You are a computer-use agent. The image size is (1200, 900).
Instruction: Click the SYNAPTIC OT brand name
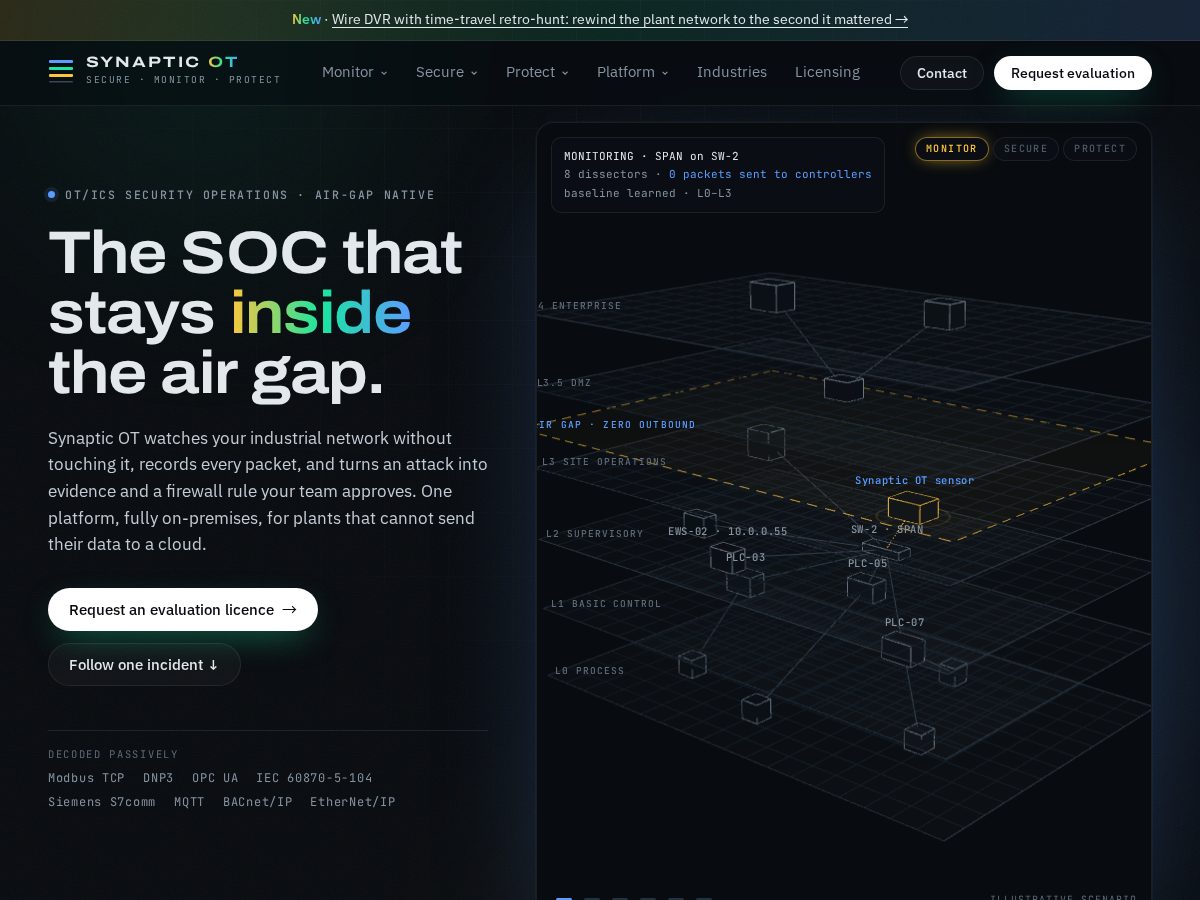(x=162, y=62)
